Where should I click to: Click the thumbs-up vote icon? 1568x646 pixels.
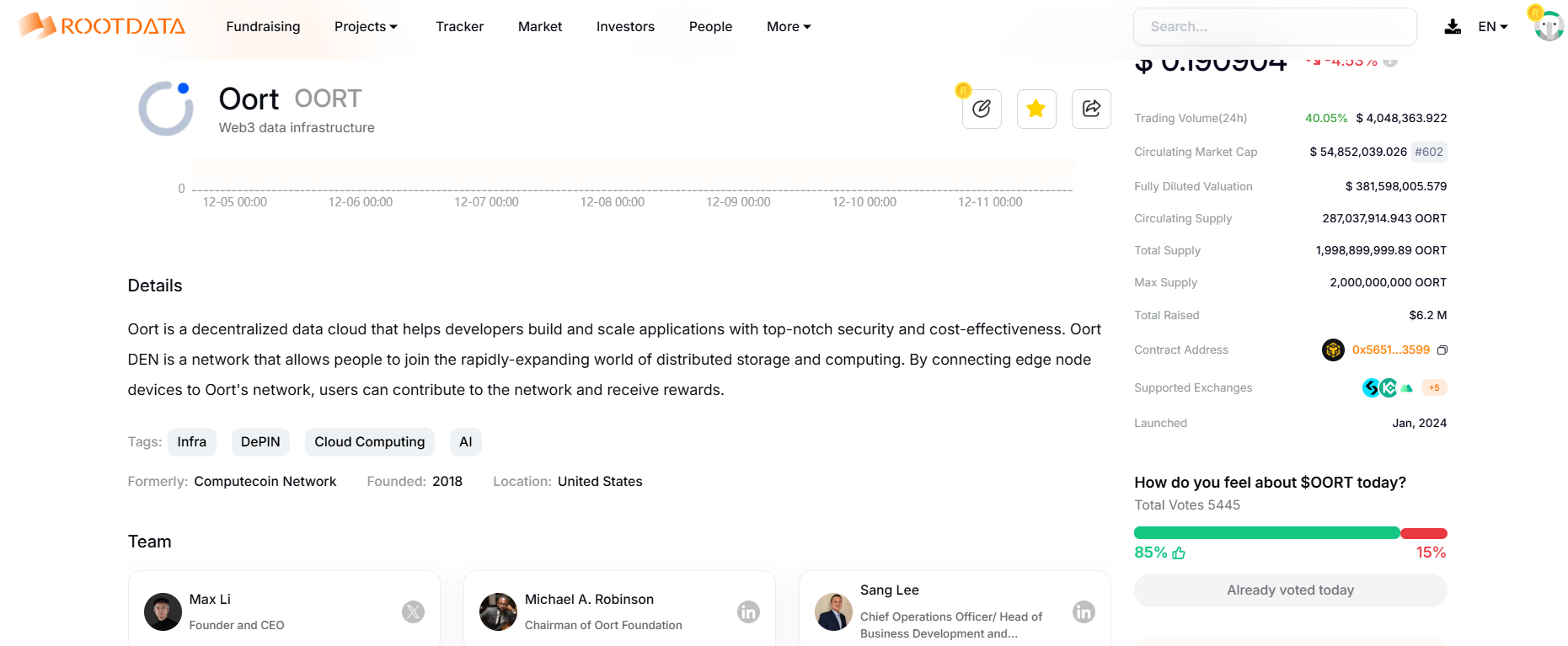1179,553
